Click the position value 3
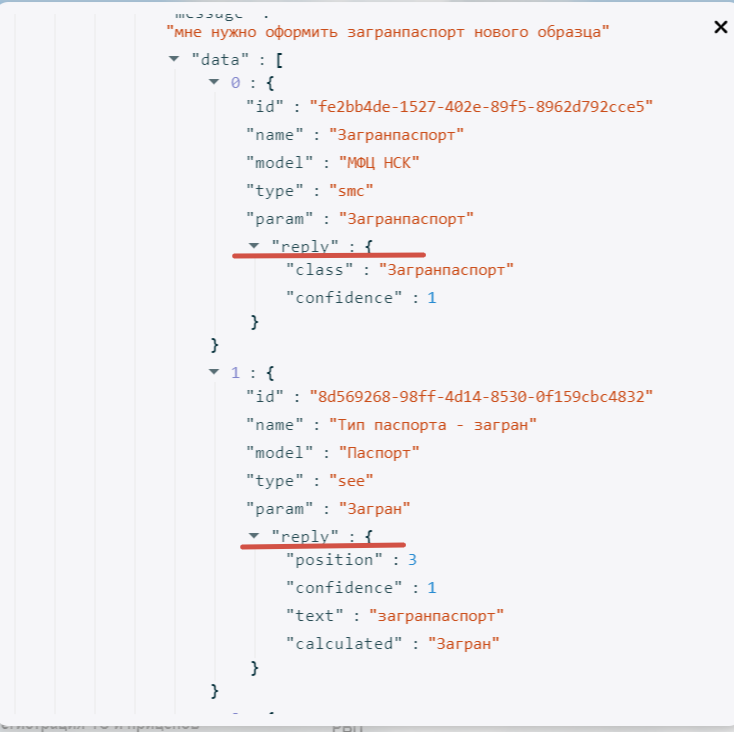The height and width of the screenshot is (732, 734). pyautogui.click(x=412, y=560)
